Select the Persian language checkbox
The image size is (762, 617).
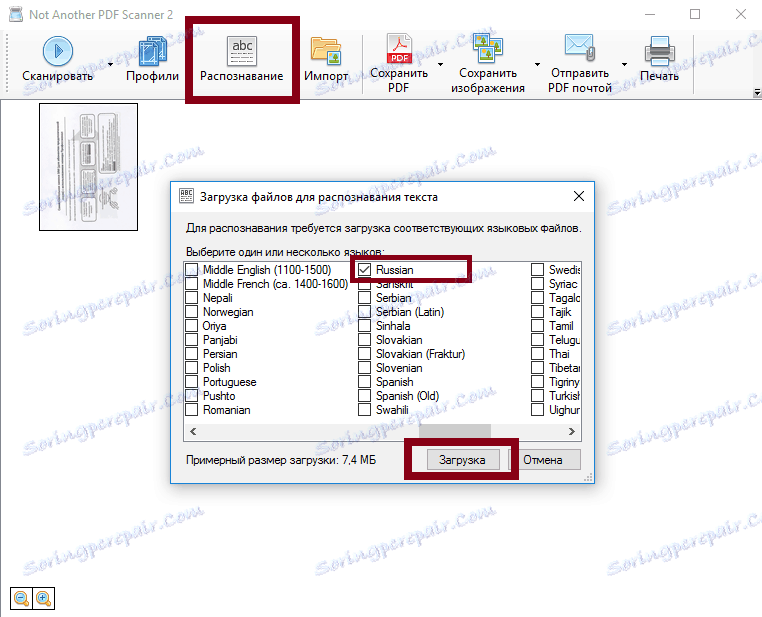[192, 354]
